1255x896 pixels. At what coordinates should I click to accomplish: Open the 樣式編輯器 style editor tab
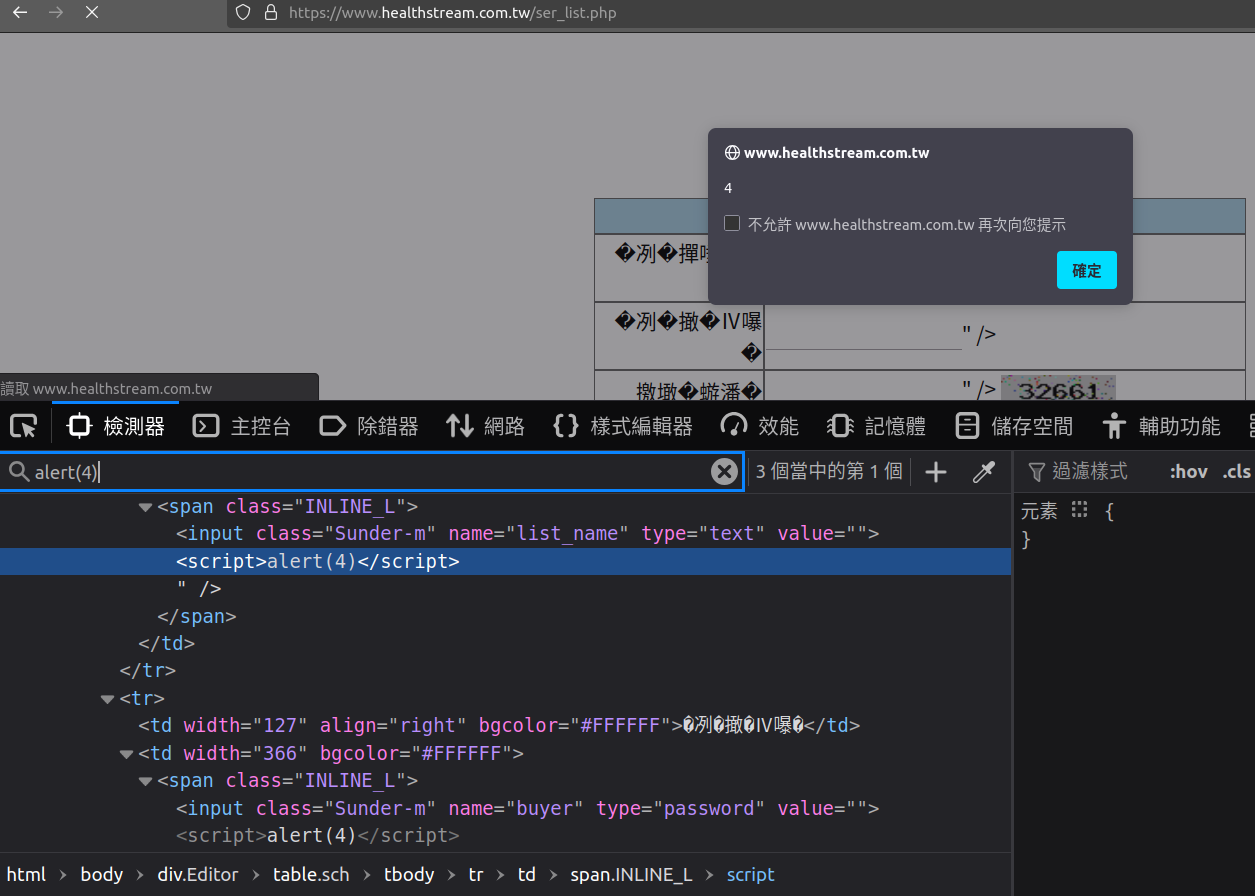click(623, 426)
